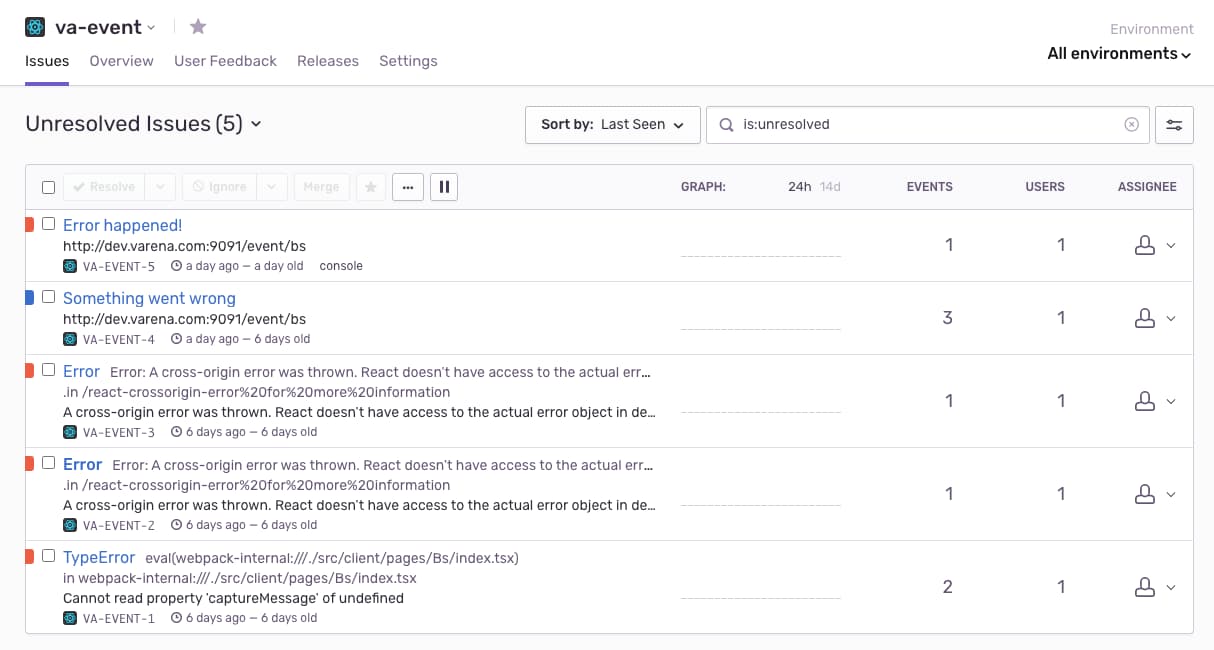Open the Ignore options dropdown arrow
The height and width of the screenshot is (650, 1214).
pyautogui.click(x=273, y=187)
